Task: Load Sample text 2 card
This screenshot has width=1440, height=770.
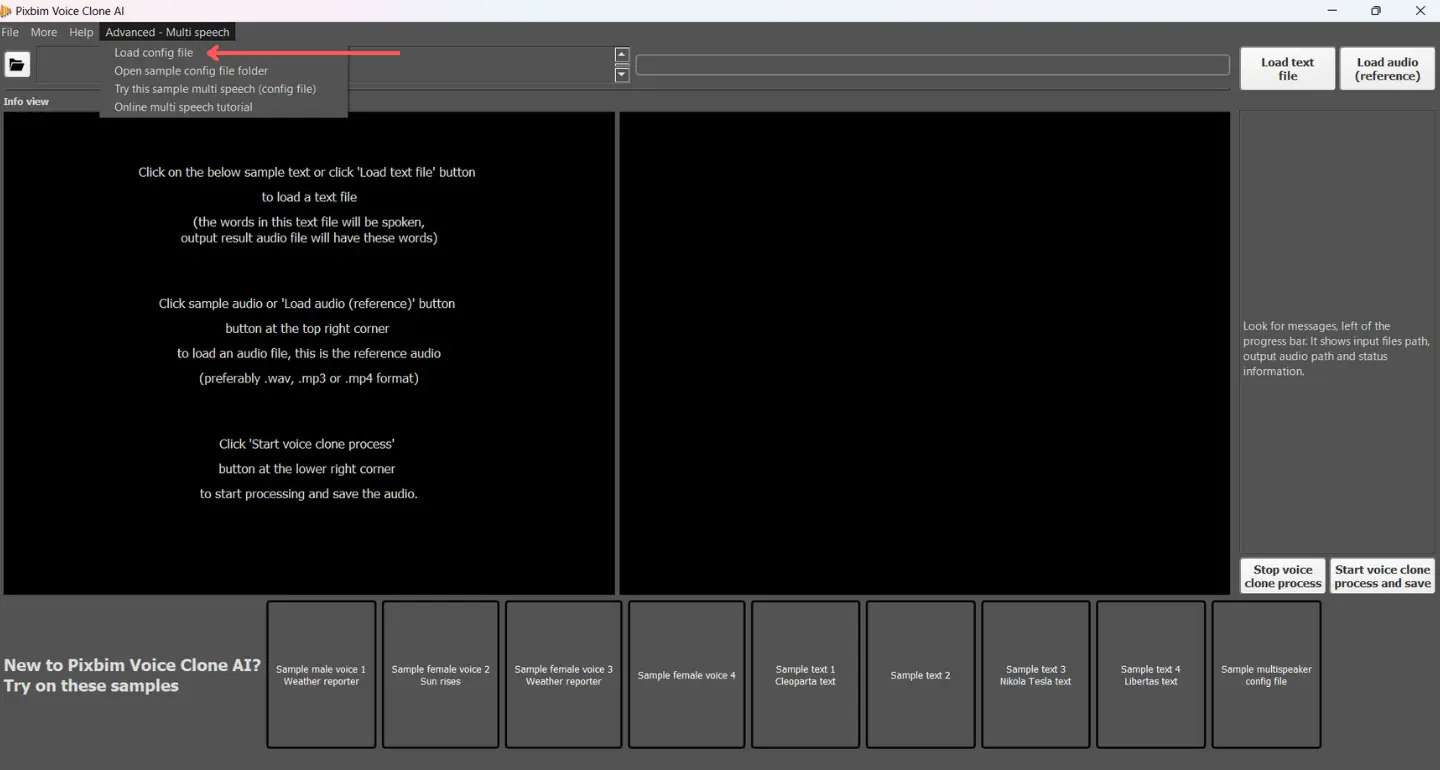Action: pyautogui.click(x=920, y=675)
